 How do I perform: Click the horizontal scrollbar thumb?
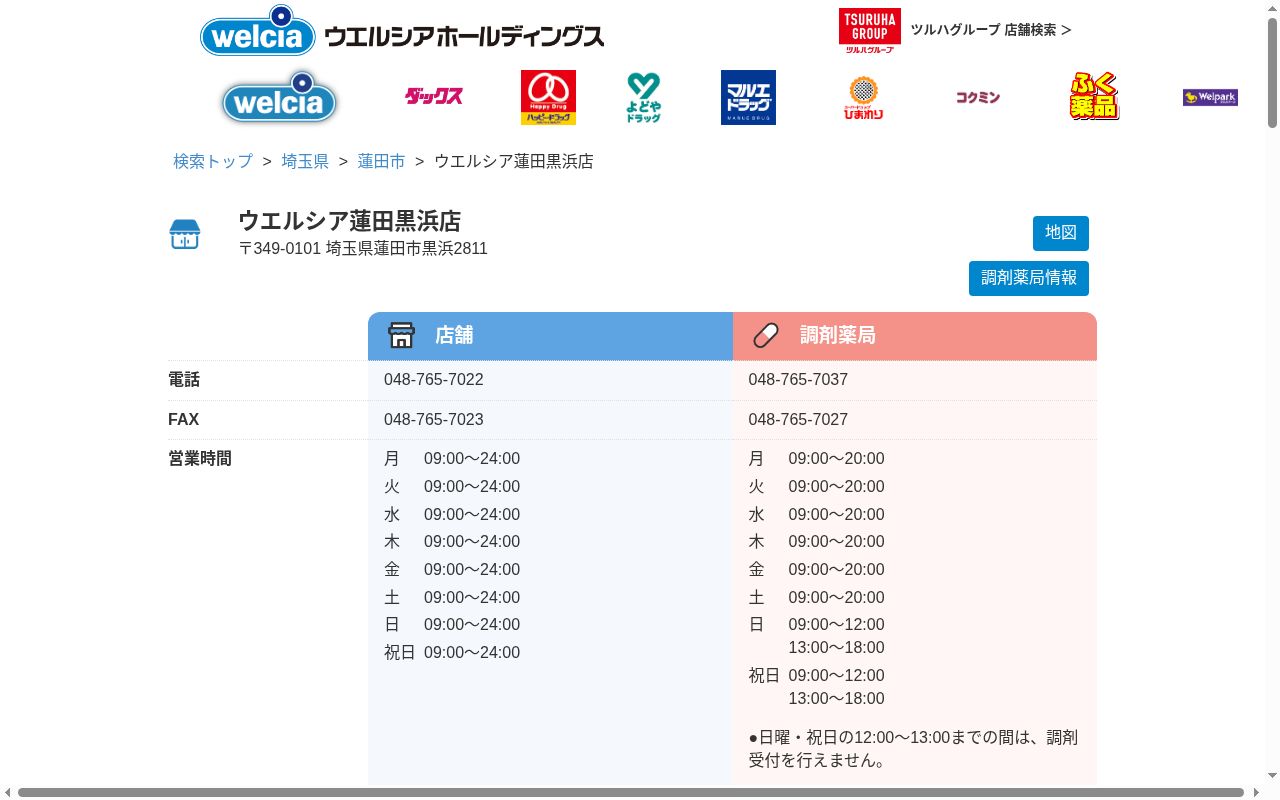[x=631, y=793]
